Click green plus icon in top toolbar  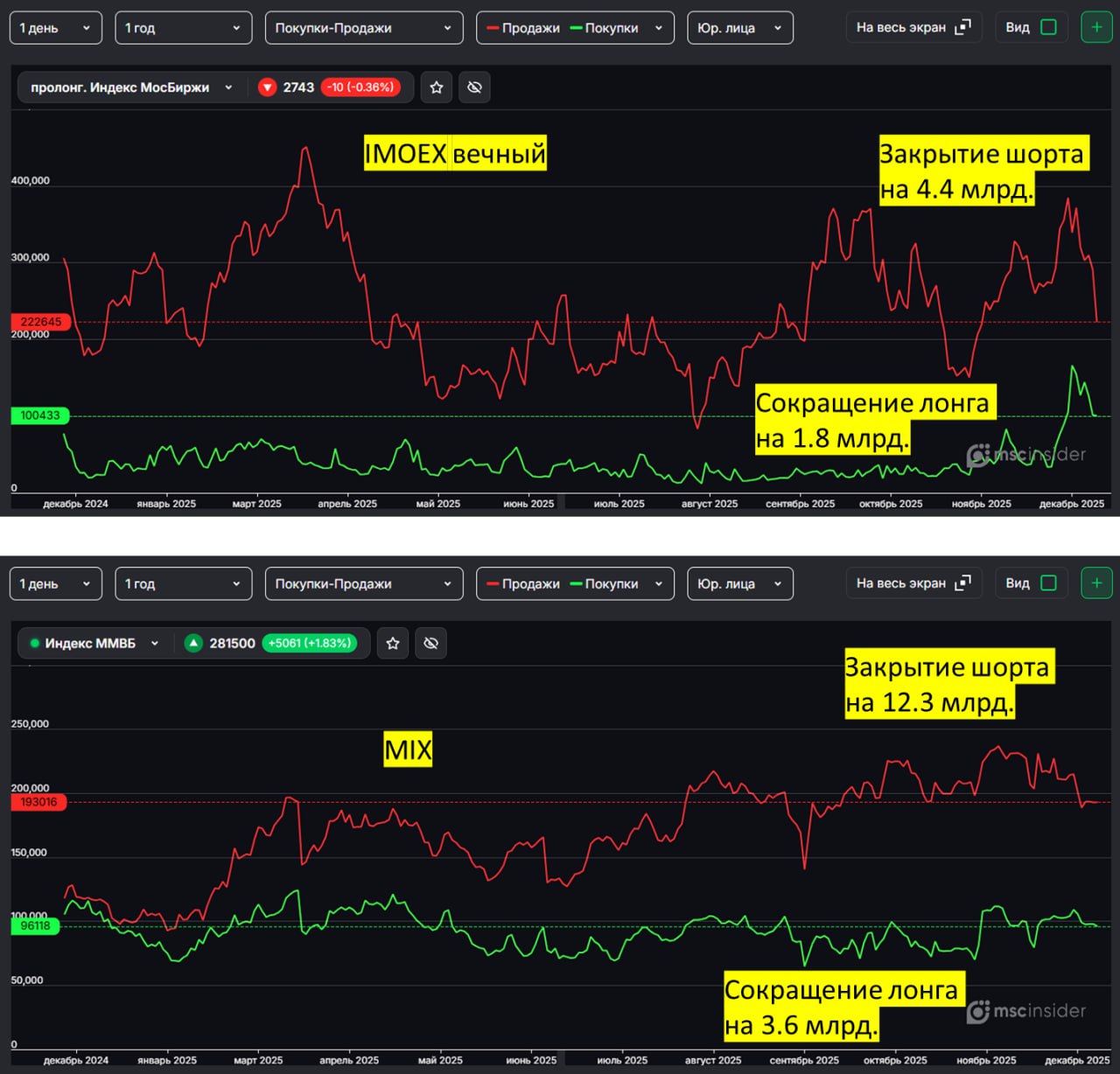click(1096, 27)
